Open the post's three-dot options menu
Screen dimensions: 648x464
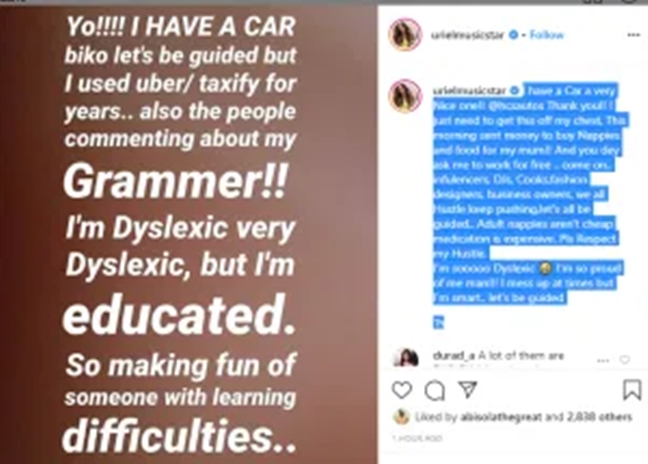[634, 35]
